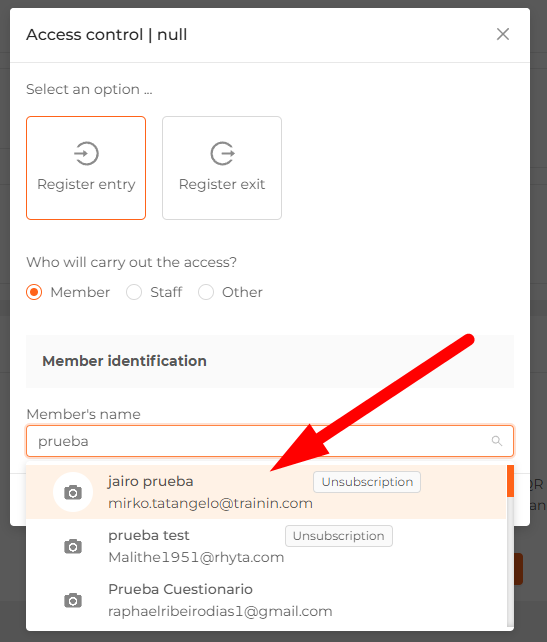Select the Staff radio option
The height and width of the screenshot is (642, 547).
134,292
